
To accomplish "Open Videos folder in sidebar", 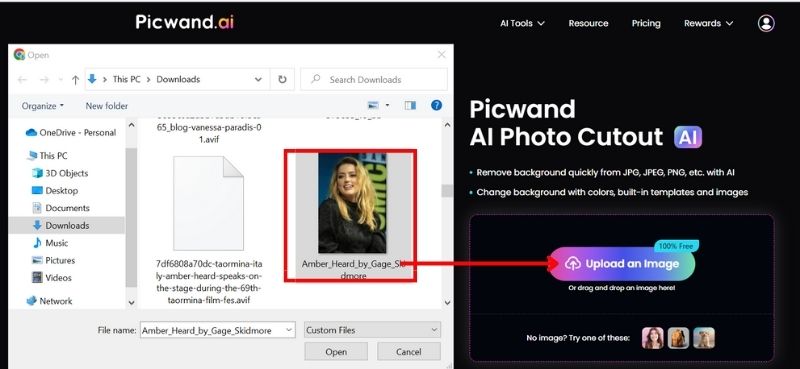I will pyautogui.click(x=52, y=278).
